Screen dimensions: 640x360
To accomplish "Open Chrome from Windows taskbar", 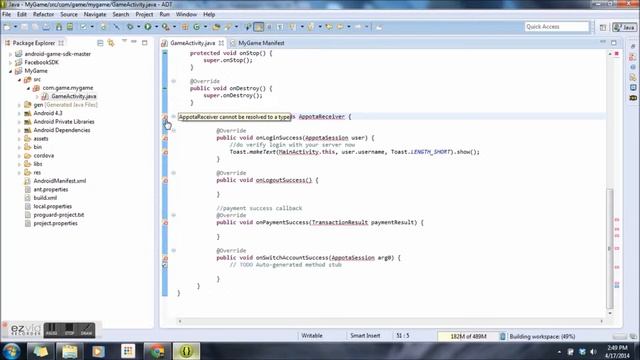I will click(x=157, y=351).
